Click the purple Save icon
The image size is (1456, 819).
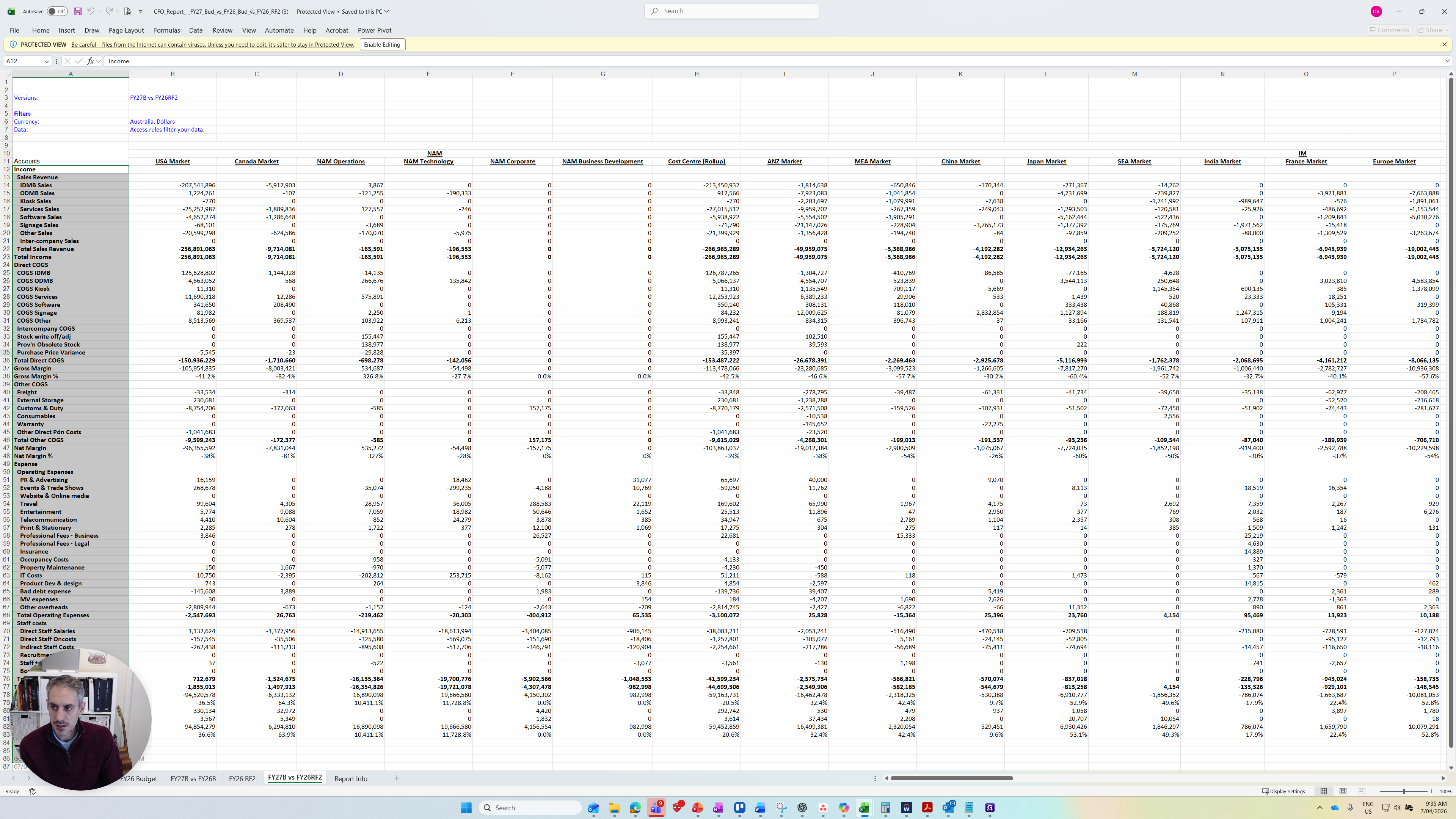click(x=77, y=11)
